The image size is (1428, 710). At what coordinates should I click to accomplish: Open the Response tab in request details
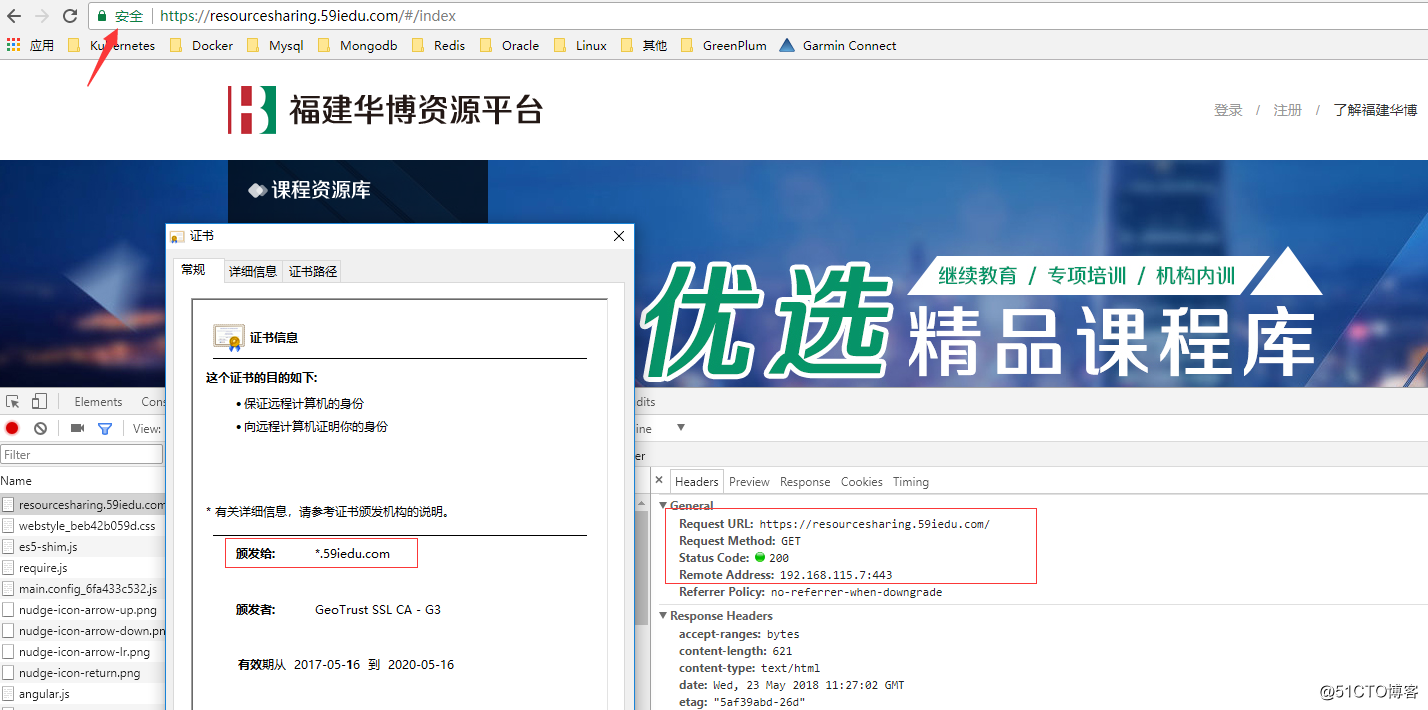pos(805,482)
